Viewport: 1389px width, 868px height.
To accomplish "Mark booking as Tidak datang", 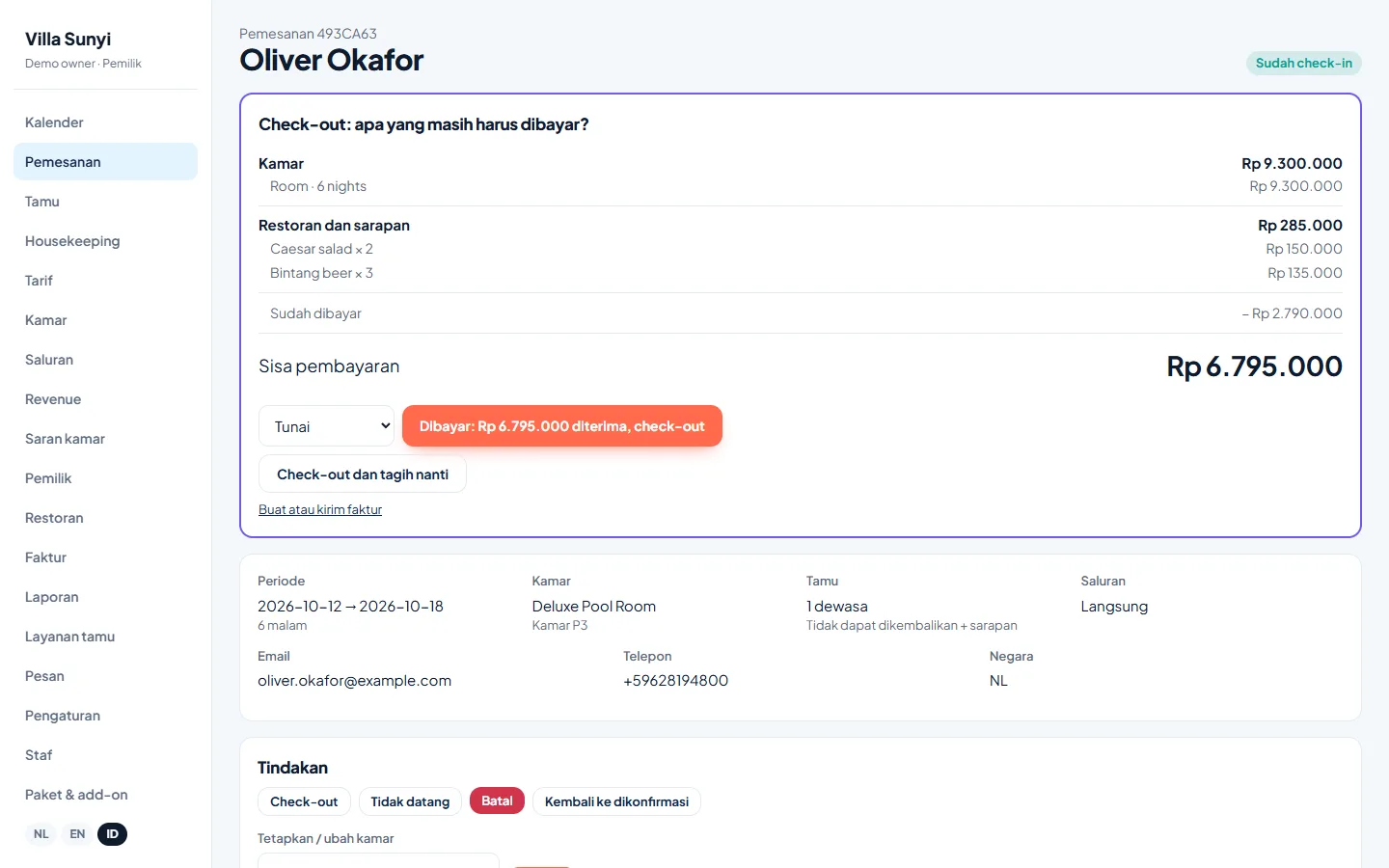I will click(x=410, y=801).
